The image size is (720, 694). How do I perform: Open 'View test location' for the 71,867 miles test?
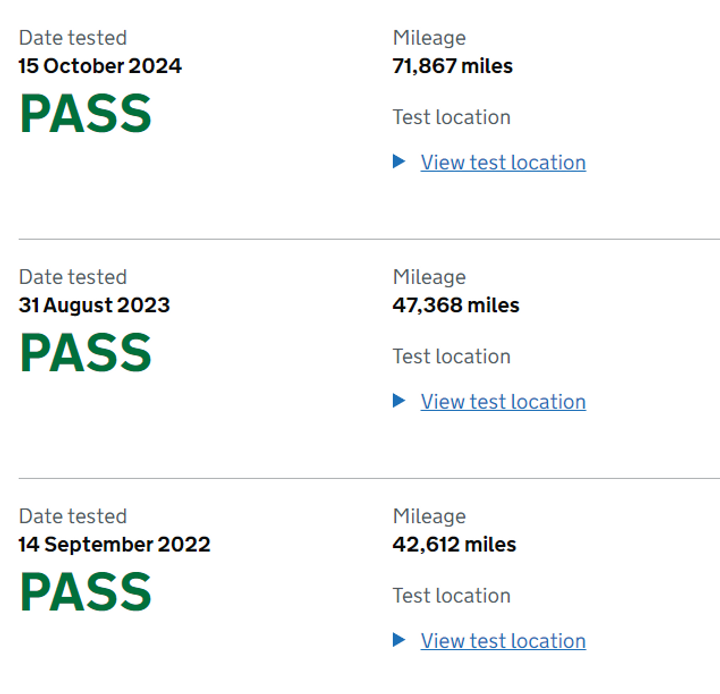point(503,162)
